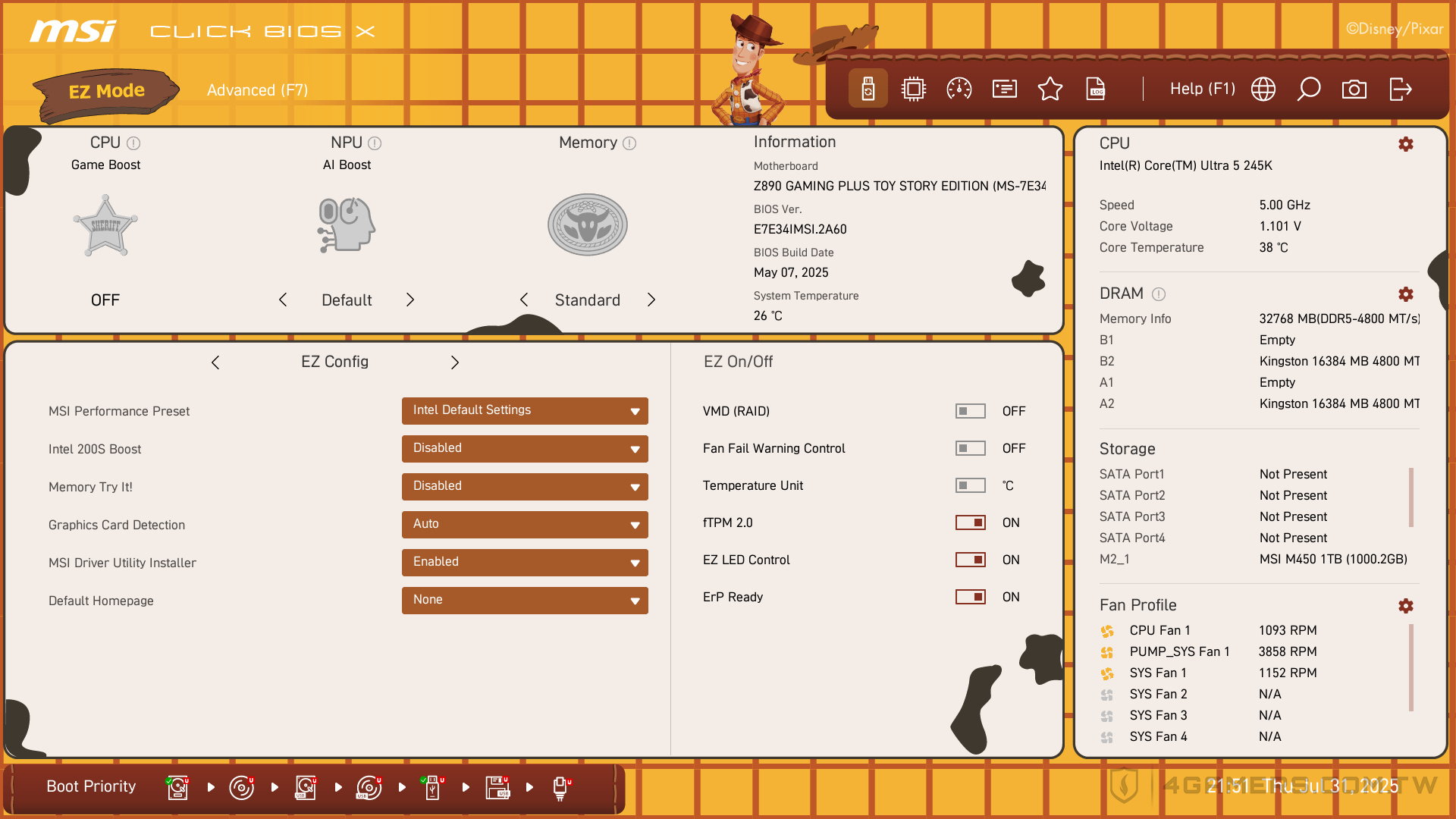Viewport: 1456px width, 819px height.
Task: Toggle EZ LED Control switch
Action: [971, 560]
